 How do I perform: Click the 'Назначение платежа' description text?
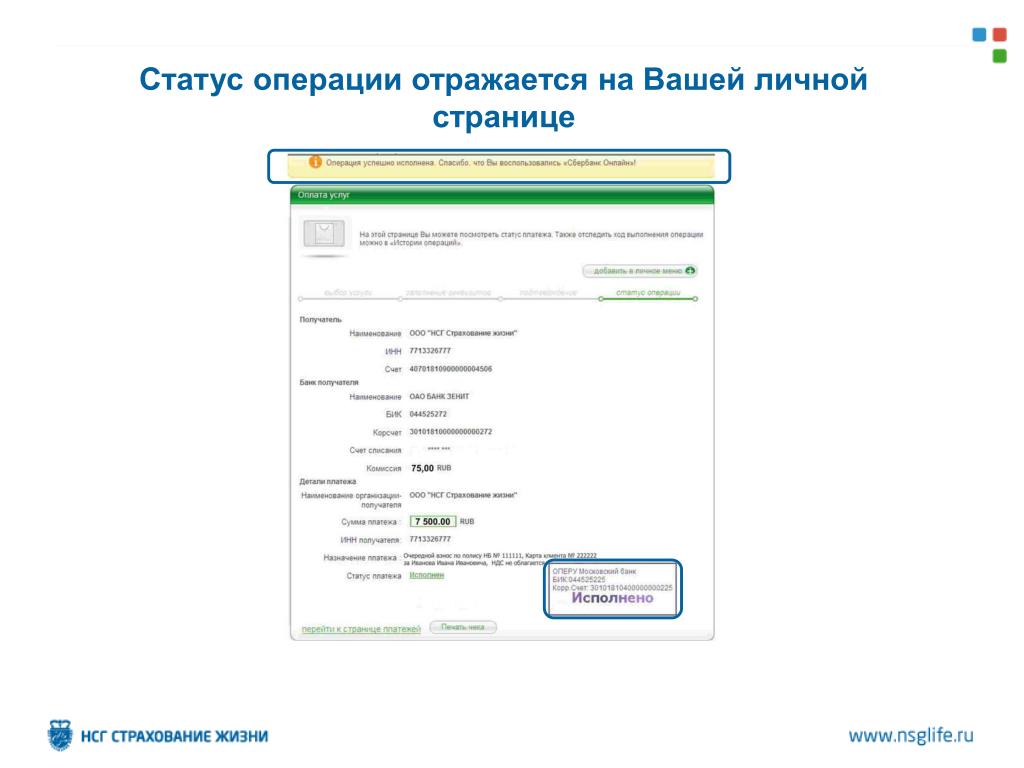pos(500,559)
